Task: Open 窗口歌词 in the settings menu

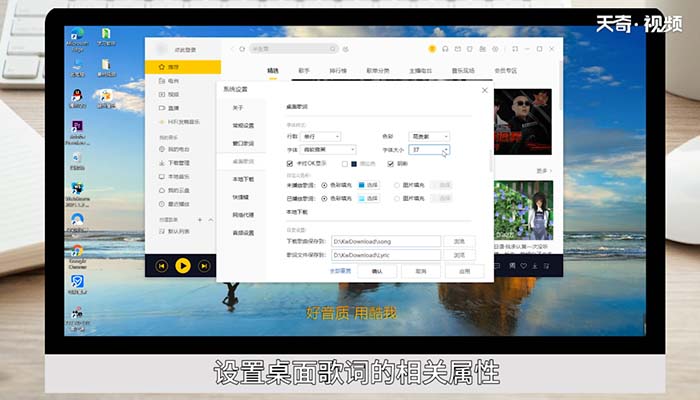Action: (x=243, y=144)
